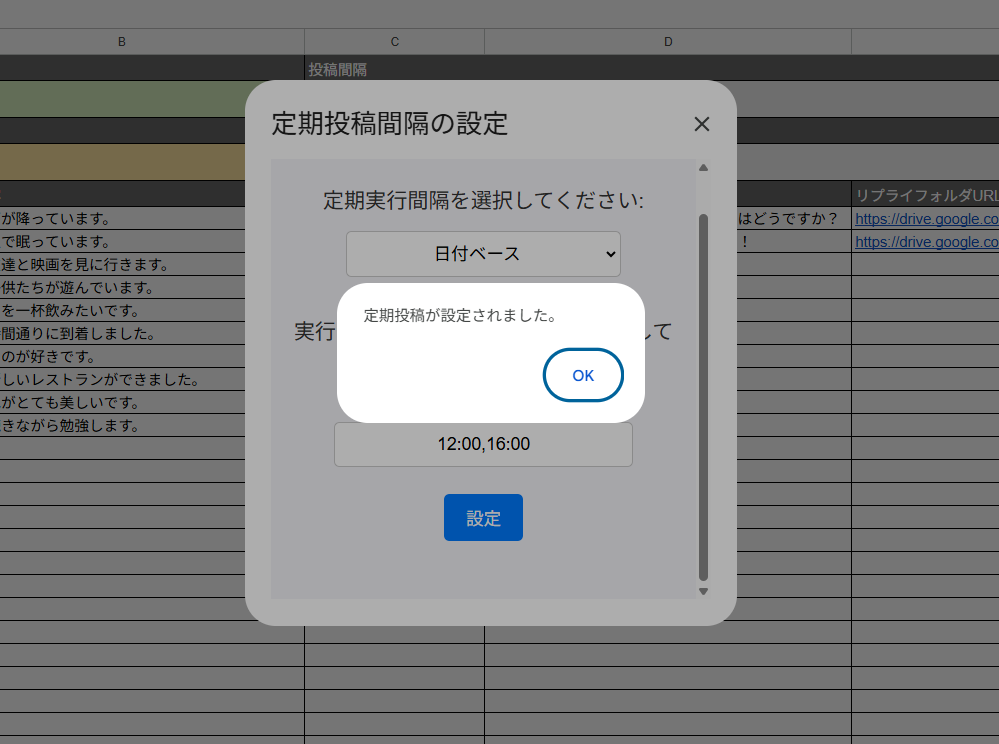This screenshot has height=744, width=999.
Task: Click the cell reading はどうですか？
Action: pos(788,218)
